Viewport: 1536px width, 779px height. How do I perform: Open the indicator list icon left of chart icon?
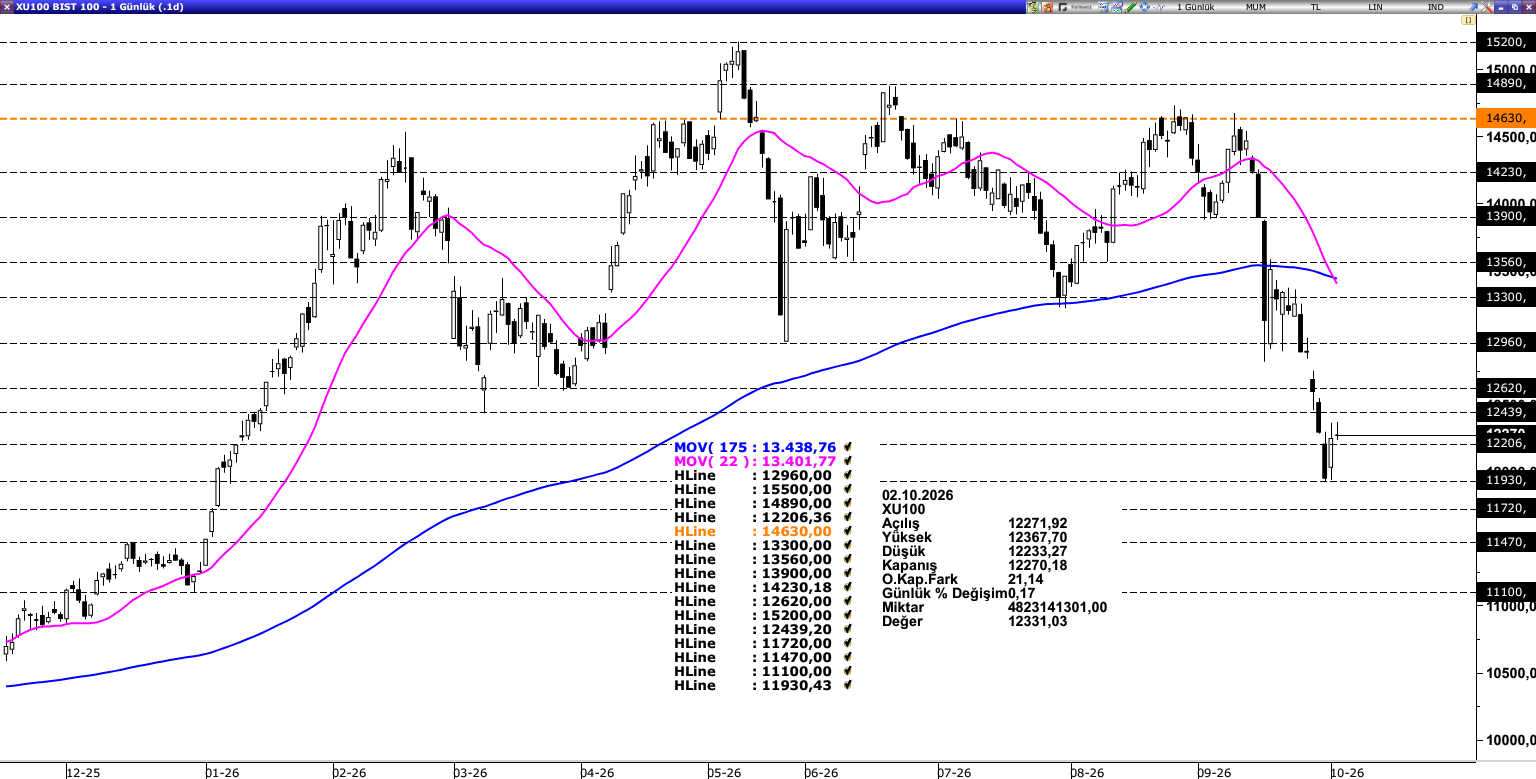coord(1103,7)
